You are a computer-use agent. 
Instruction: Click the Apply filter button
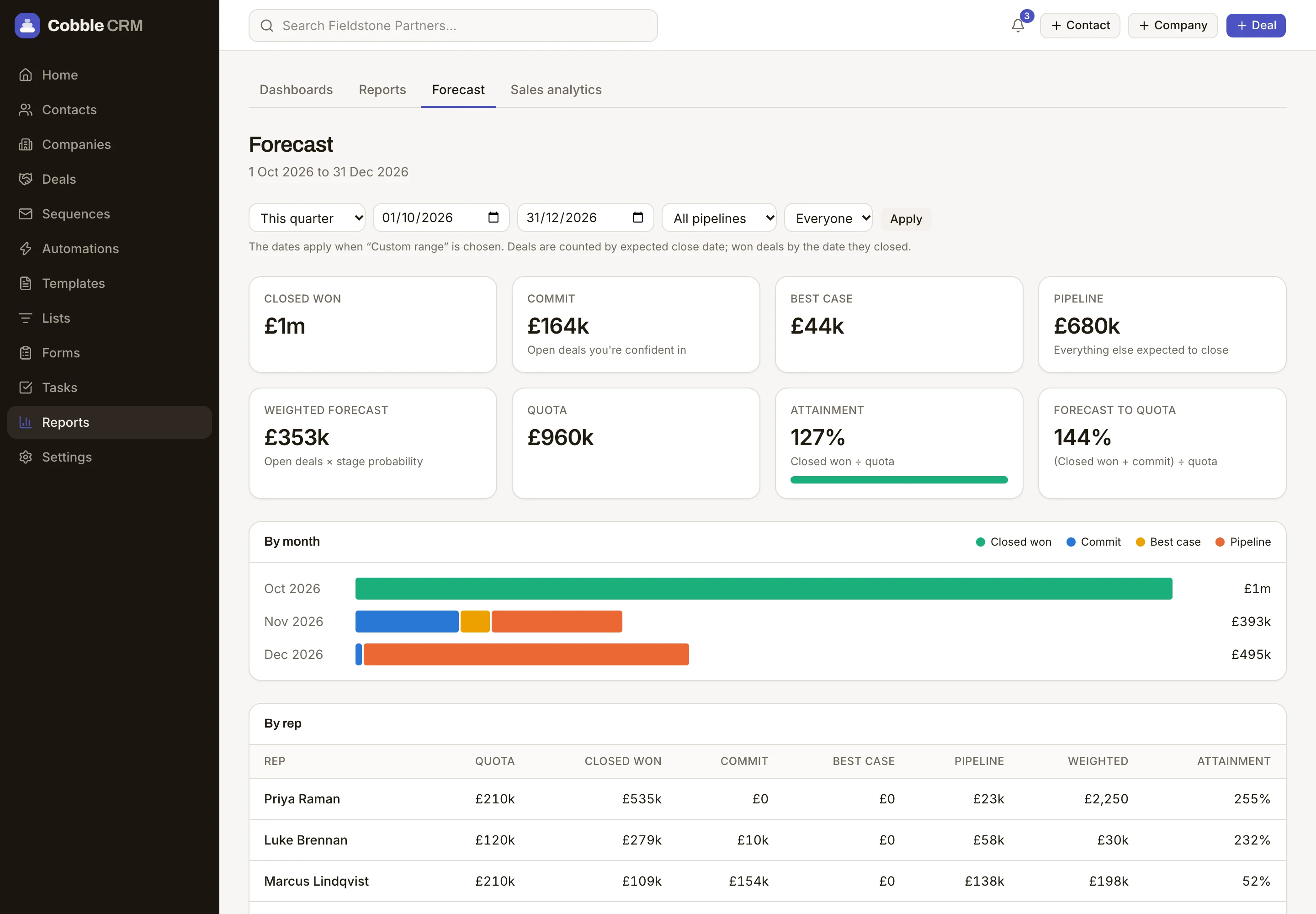tap(906, 219)
